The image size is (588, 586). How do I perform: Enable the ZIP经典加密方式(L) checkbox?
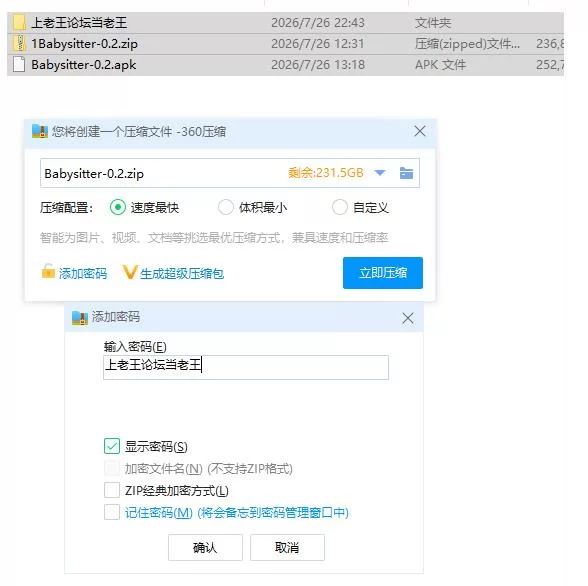(112, 490)
